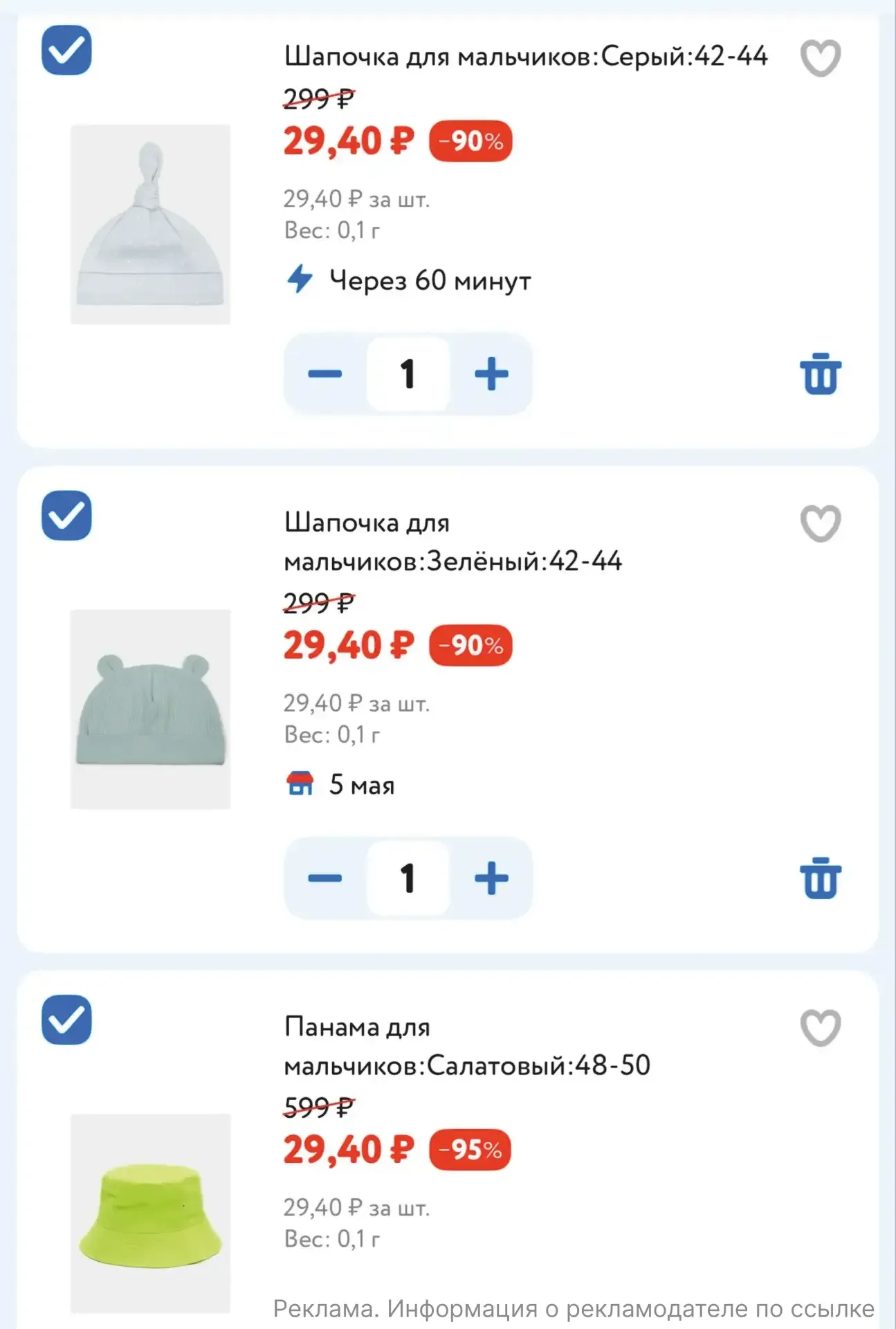Edit quantity field of grey hat
Viewport: 896px width, 1329px height.
[x=408, y=374]
